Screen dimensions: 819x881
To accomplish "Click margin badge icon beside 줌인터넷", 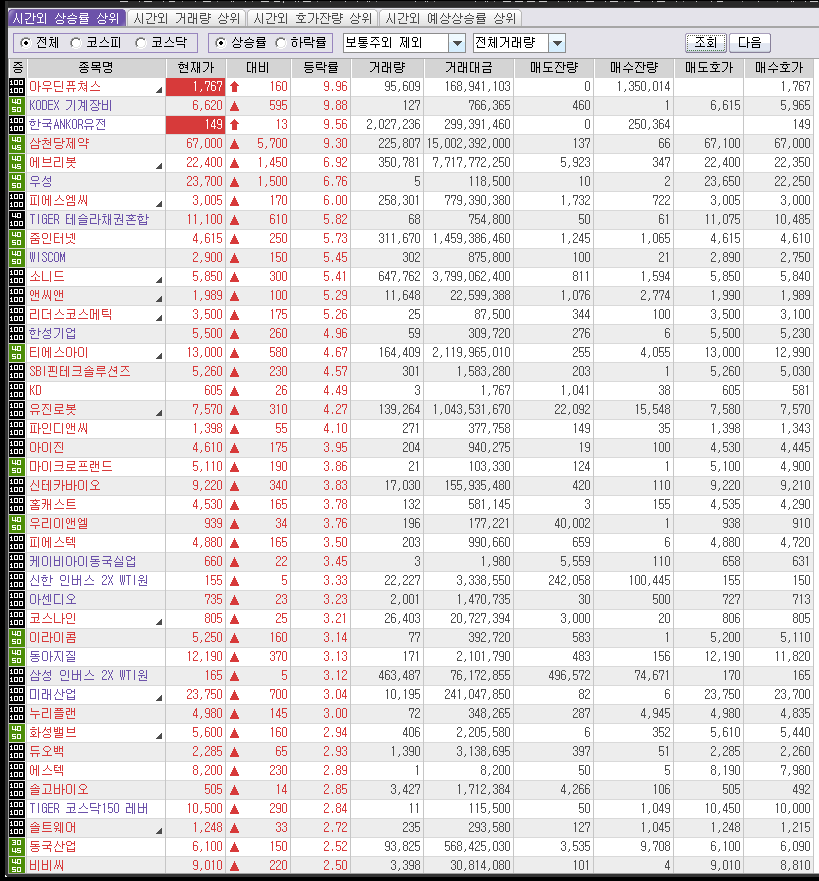I will [x=16, y=239].
